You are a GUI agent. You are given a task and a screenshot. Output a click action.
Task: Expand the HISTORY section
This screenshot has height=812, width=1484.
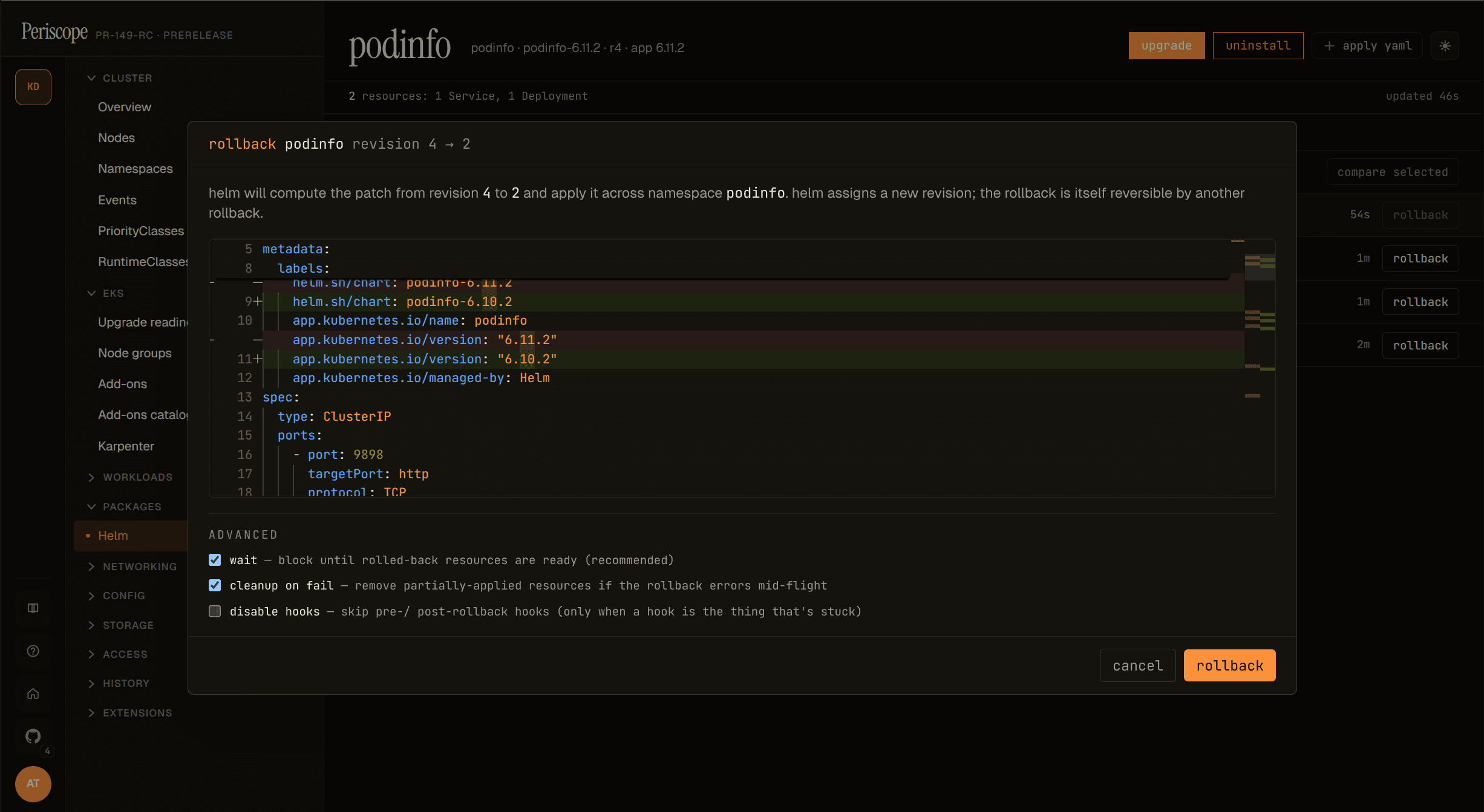click(119, 683)
